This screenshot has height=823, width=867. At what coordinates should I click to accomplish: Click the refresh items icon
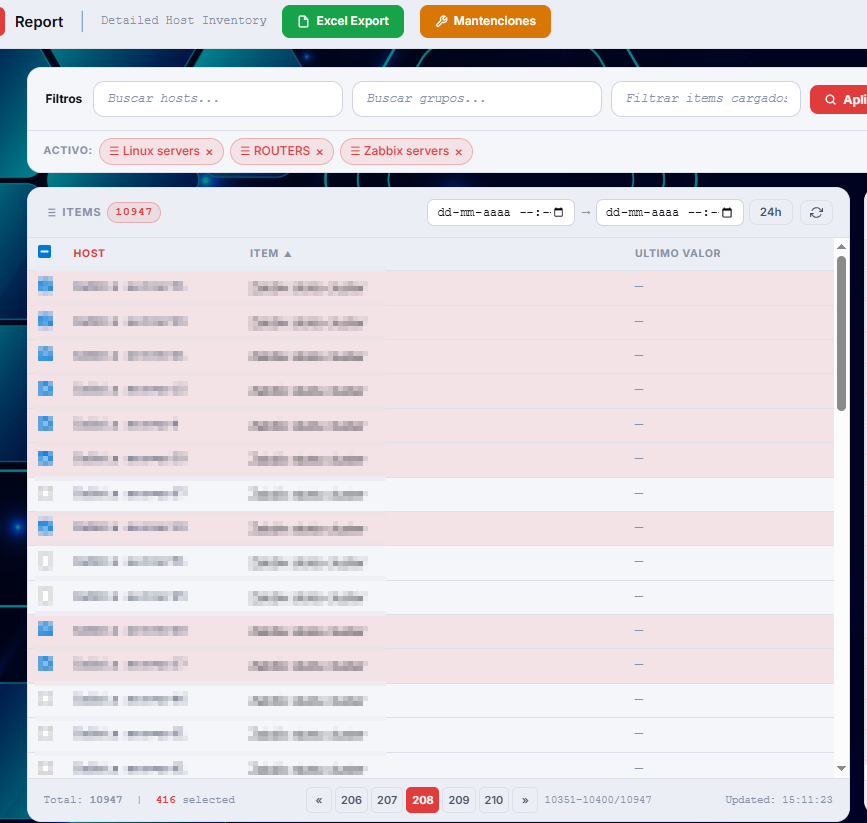tap(816, 212)
